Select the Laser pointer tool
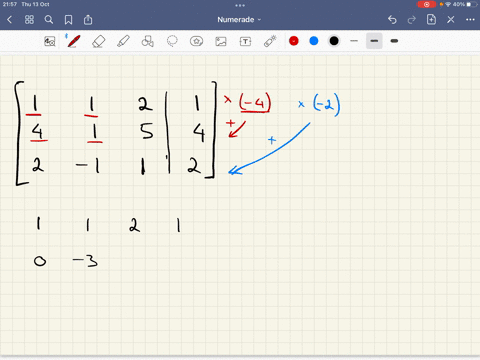The width and height of the screenshot is (480, 360). (270, 41)
